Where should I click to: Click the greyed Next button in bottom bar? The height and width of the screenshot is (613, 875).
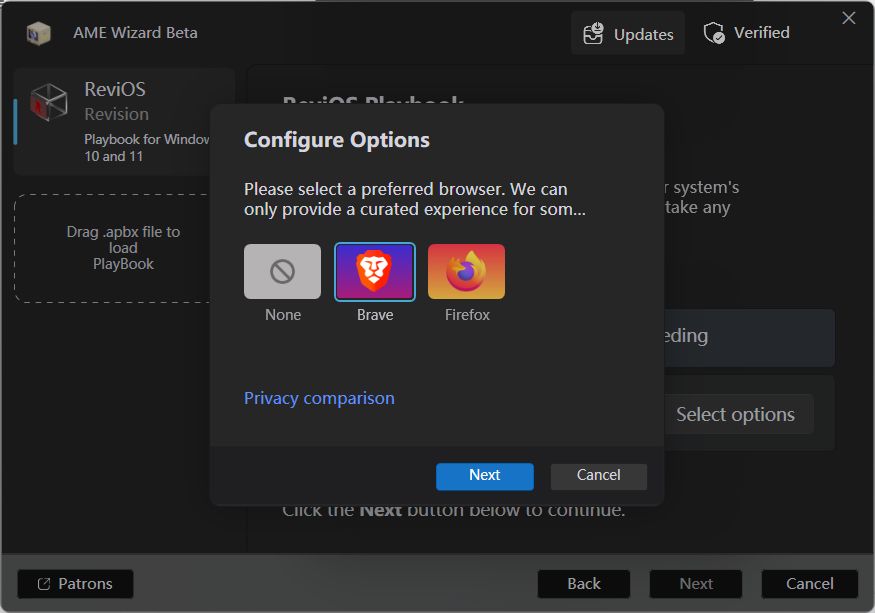point(696,584)
